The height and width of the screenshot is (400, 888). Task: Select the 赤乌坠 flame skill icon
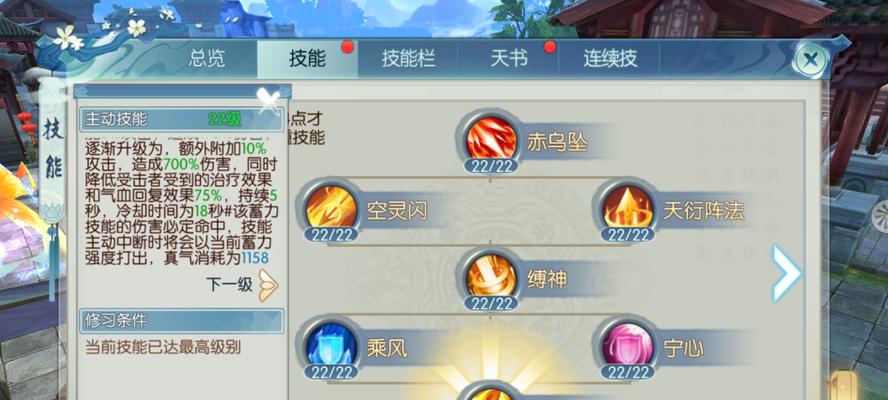490,139
